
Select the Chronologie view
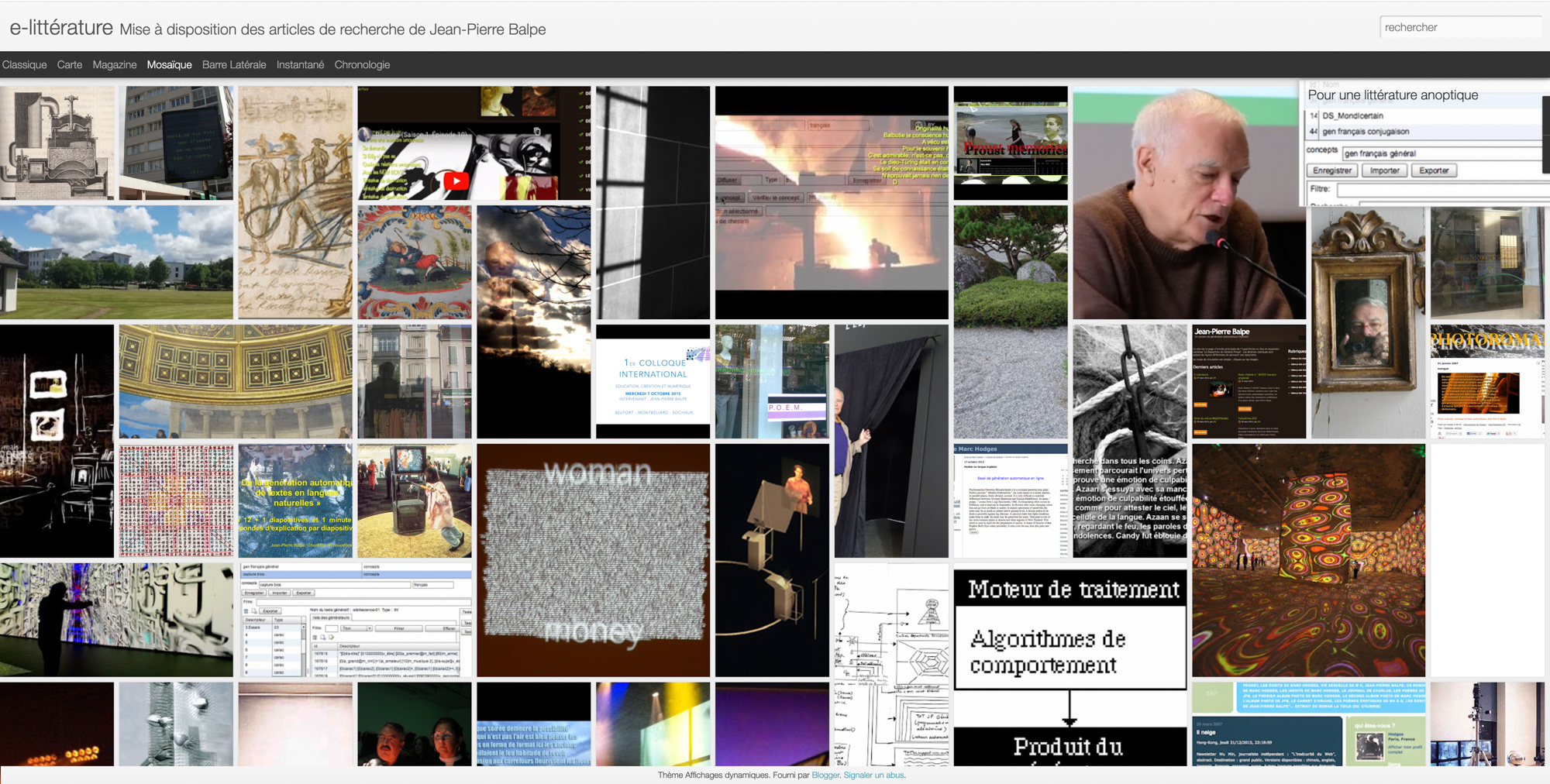click(x=362, y=65)
